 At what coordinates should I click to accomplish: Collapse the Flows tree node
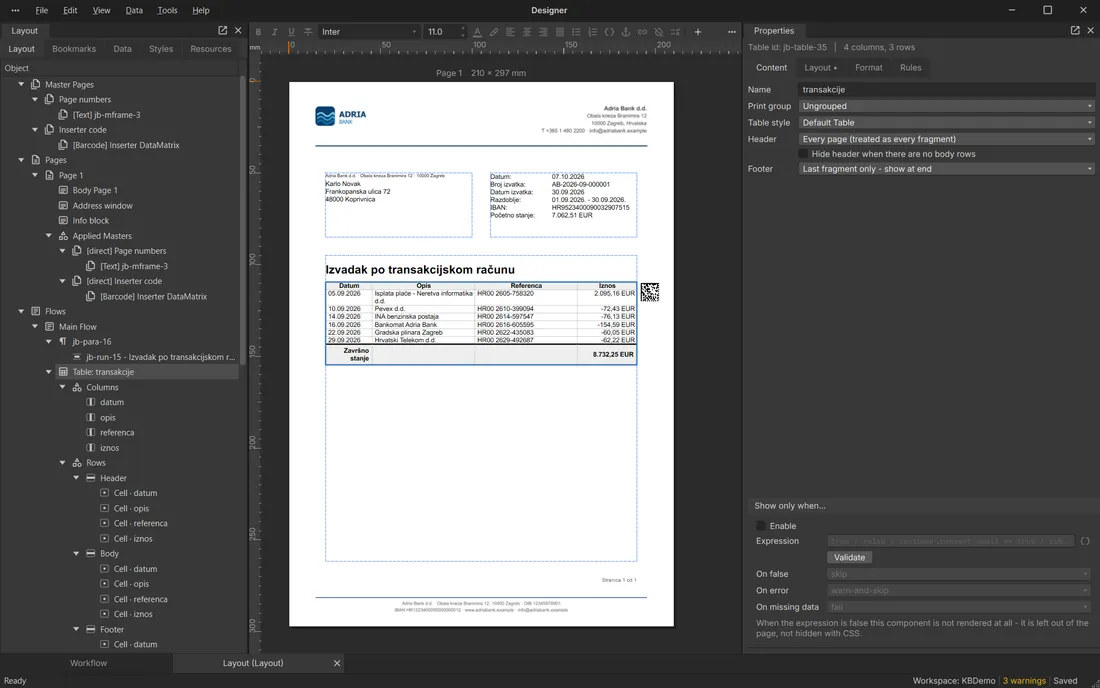coord(21,311)
